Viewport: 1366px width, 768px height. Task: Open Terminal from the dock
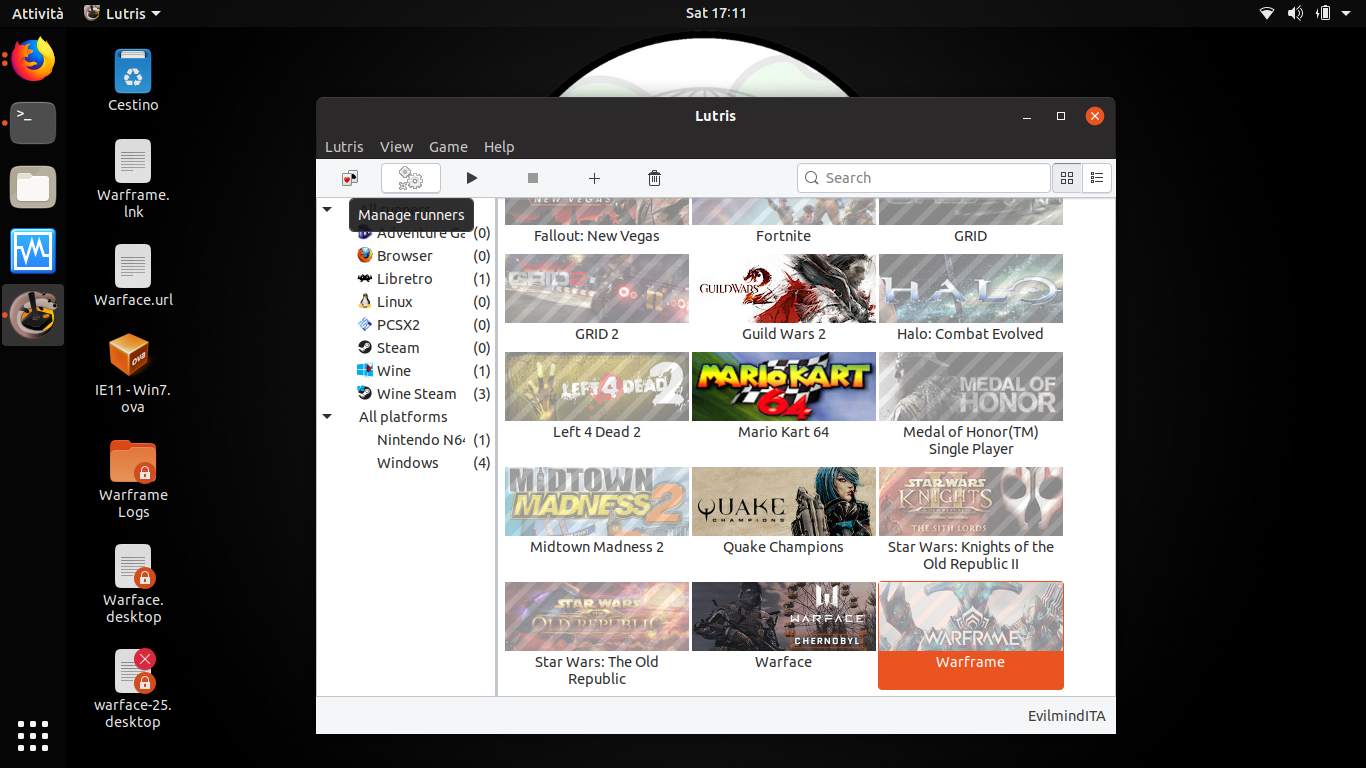point(33,123)
